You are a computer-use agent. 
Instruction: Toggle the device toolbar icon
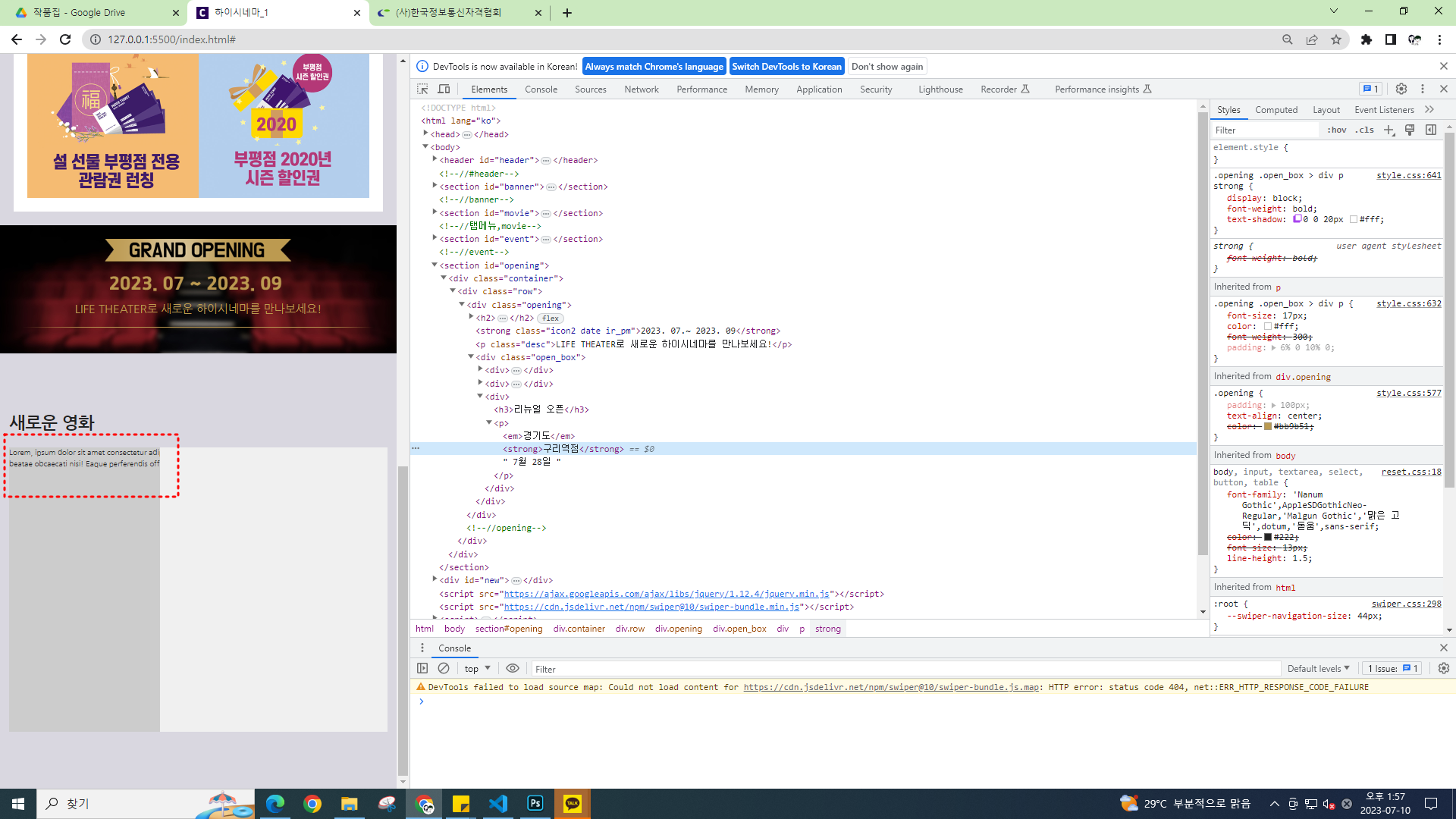(x=444, y=89)
